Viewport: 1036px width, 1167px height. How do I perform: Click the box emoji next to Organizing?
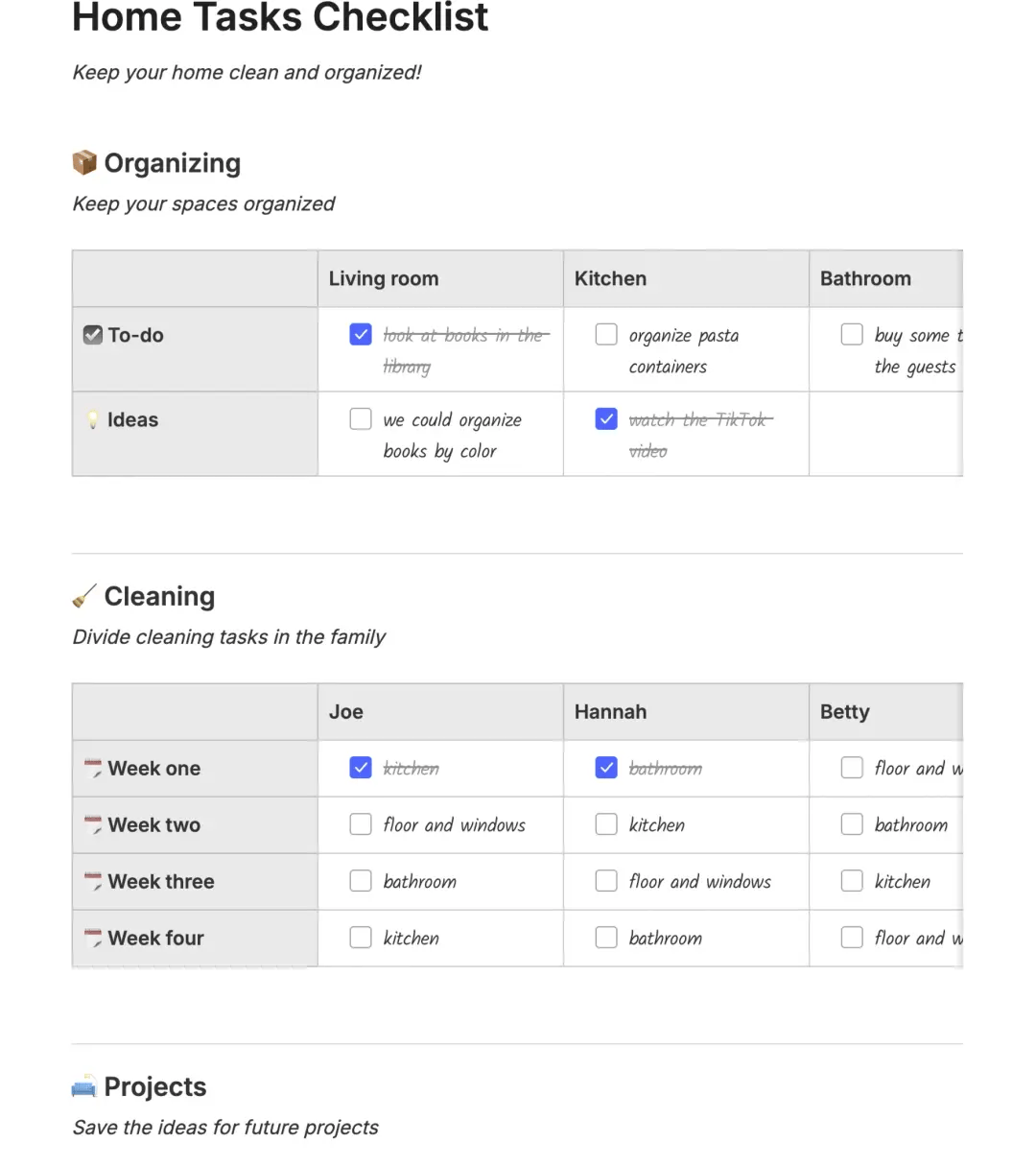pyautogui.click(x=85, y=162)
